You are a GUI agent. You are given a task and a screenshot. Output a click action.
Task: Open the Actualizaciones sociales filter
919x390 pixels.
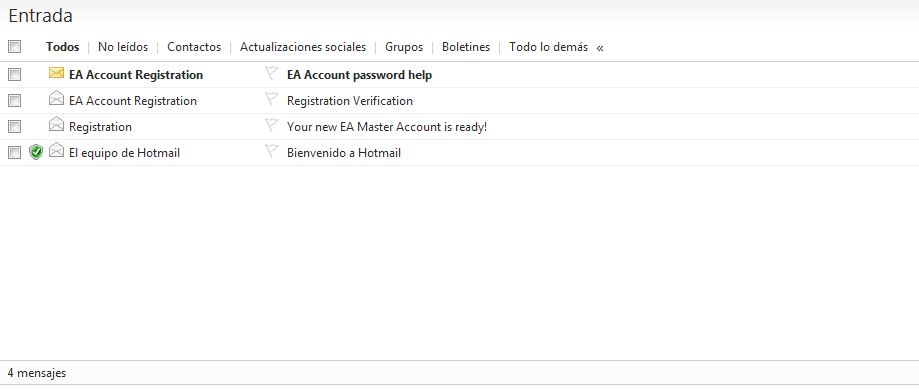pos(303,47)
